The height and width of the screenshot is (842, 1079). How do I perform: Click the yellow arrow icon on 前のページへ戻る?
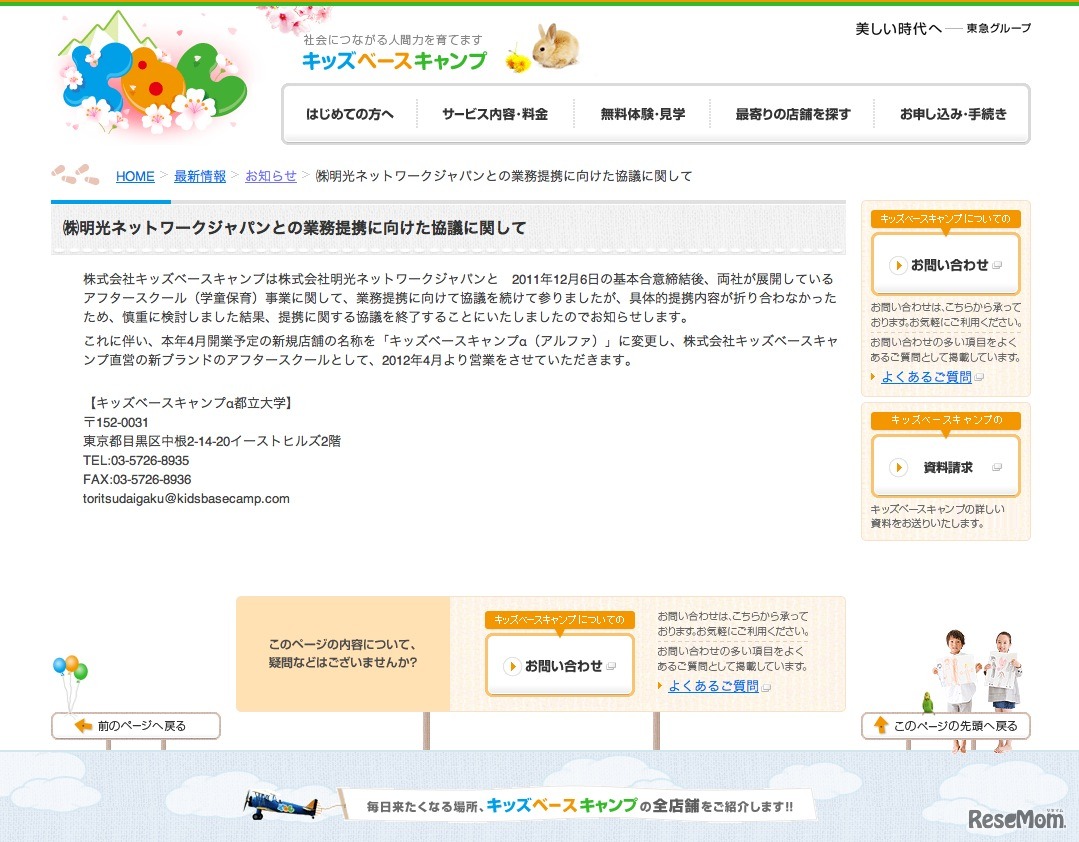pyautogui.click(x=85, y=725)
